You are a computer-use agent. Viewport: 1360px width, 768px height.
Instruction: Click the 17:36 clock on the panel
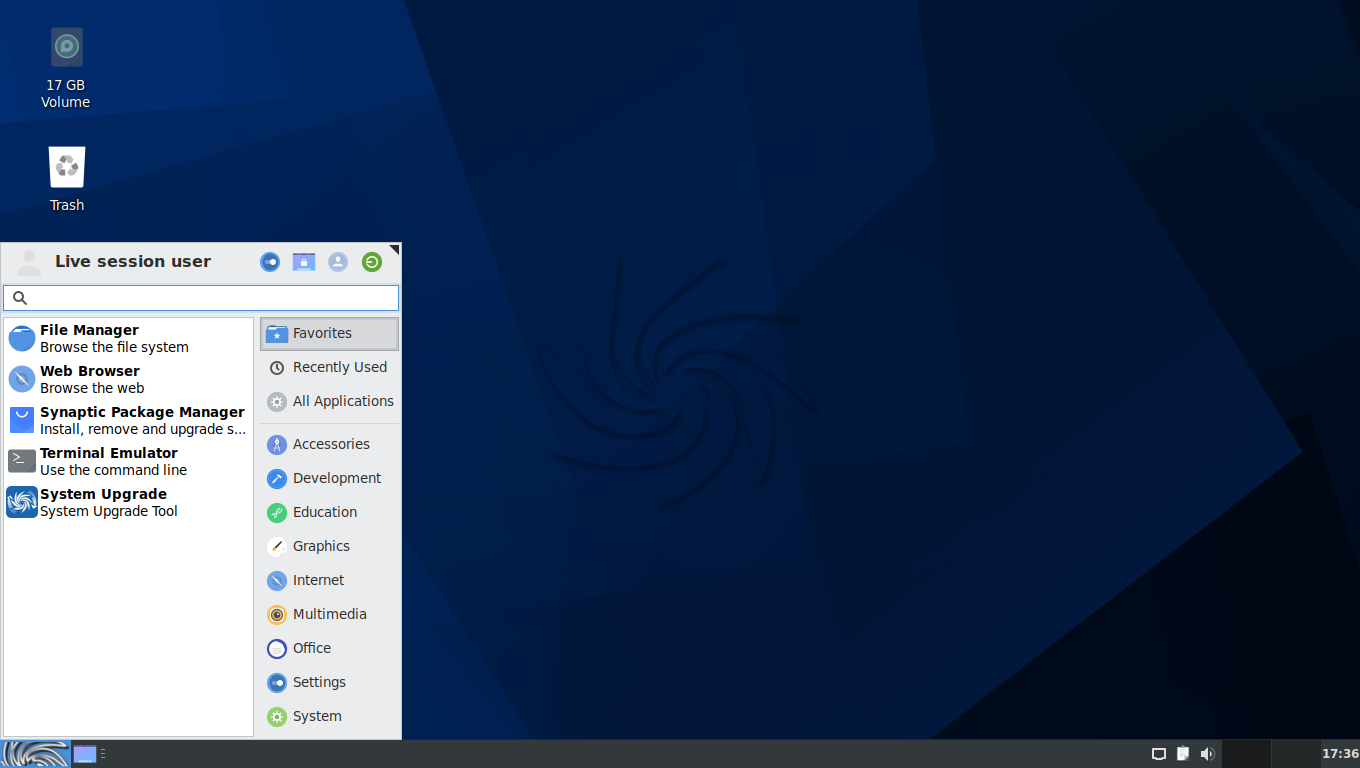click(1340, 754)
